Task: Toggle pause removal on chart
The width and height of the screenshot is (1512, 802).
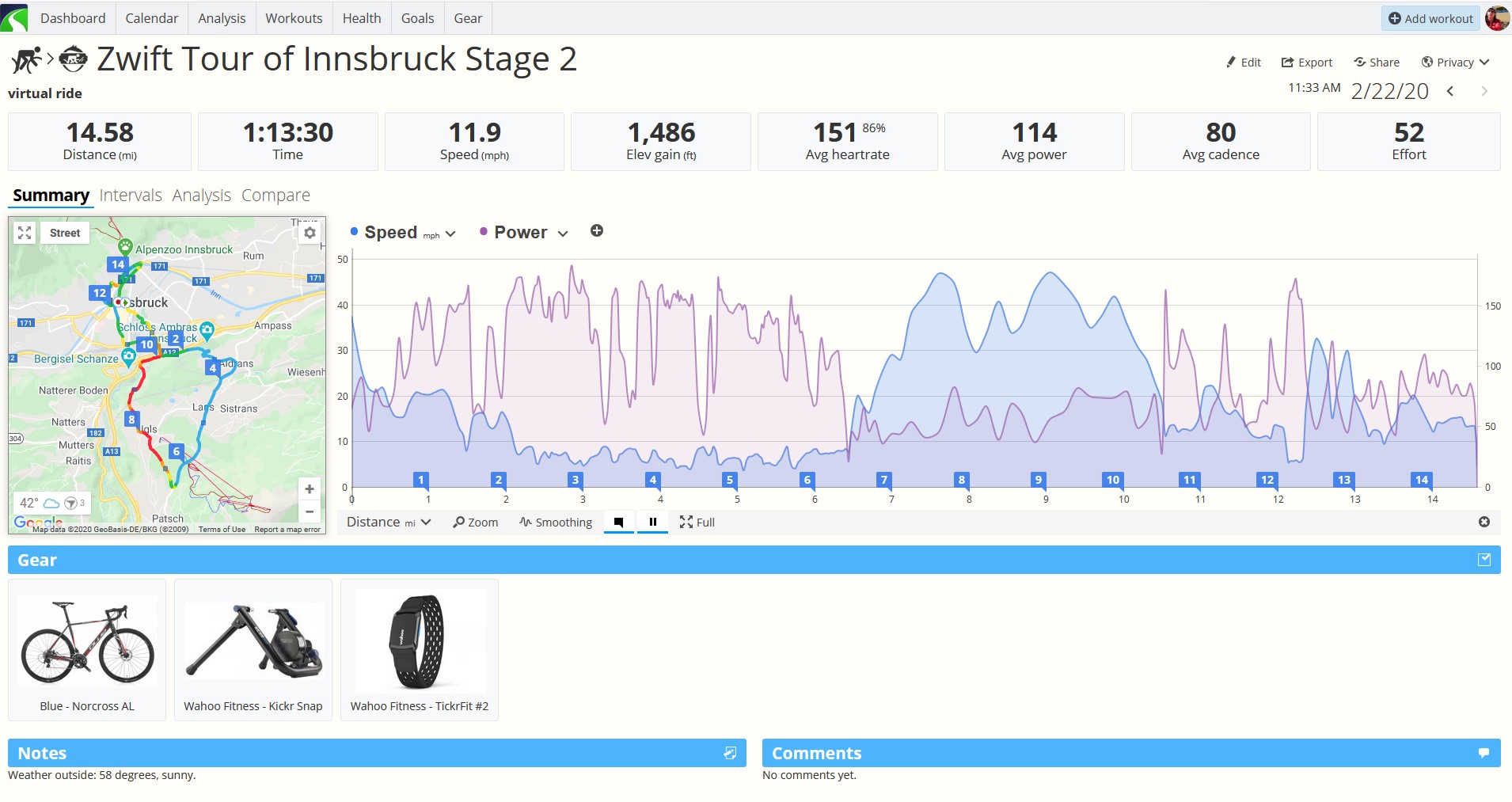Action: [x=653, y=522]
